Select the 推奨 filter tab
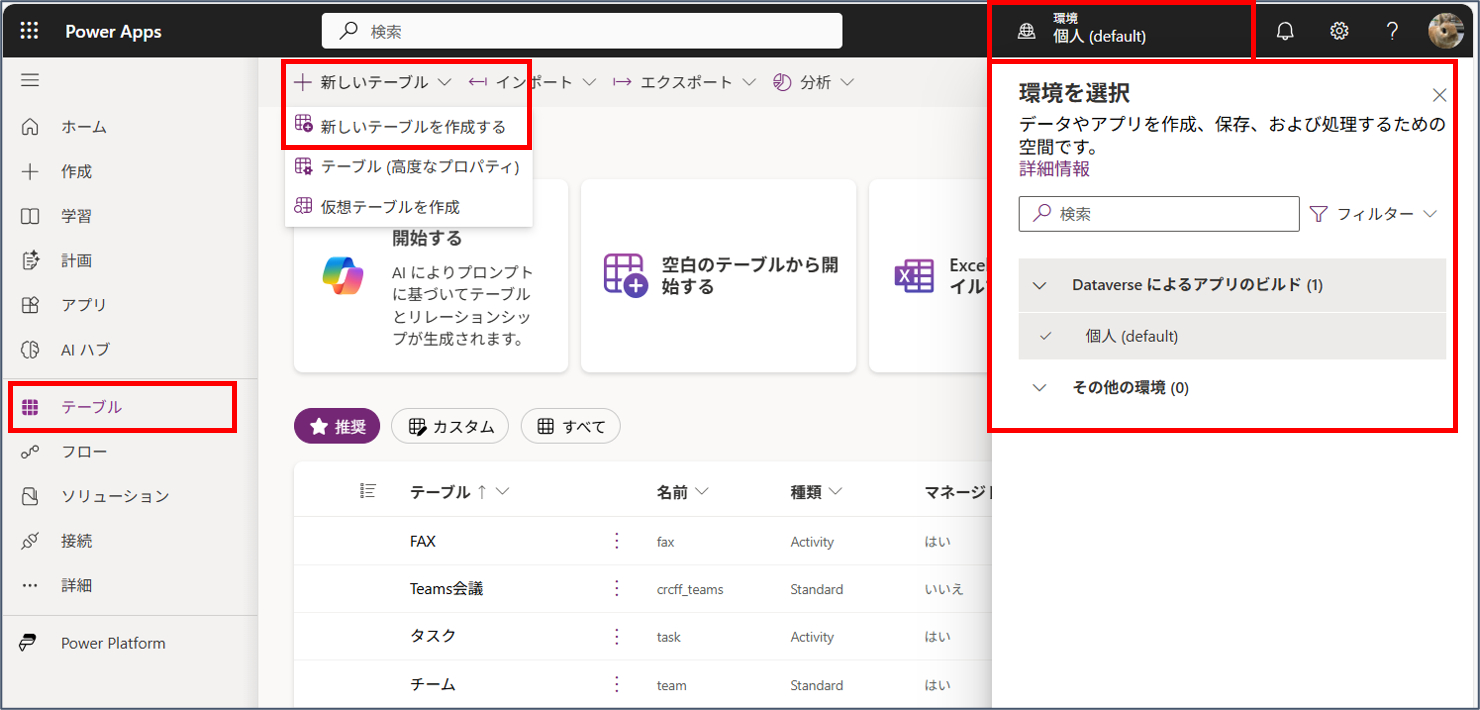The height and width of the screenshot is (710, 1480). pos(337,426)
